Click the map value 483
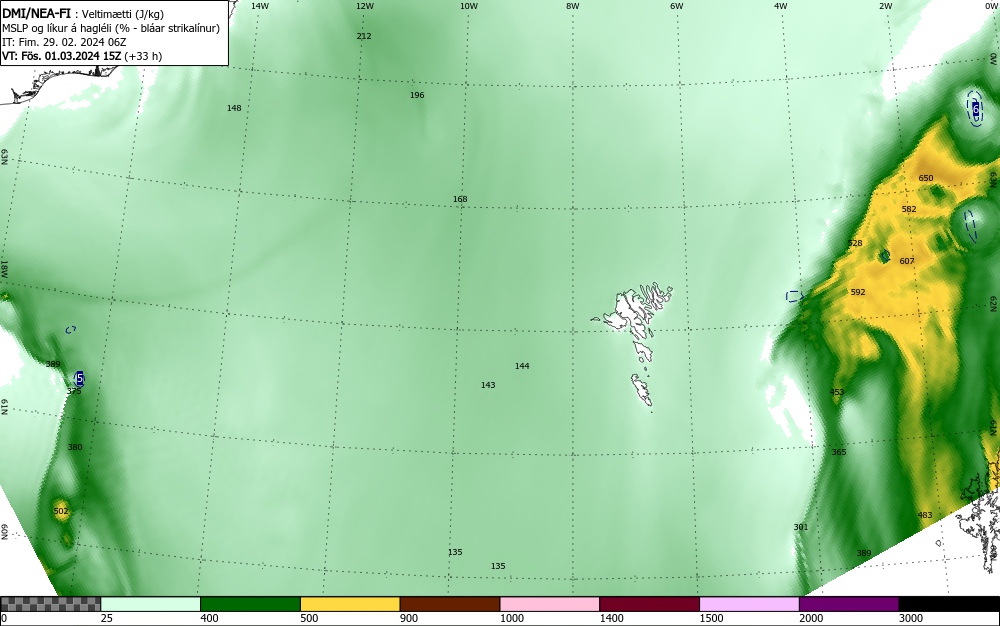The width and height of the screenshot is (1000, 626). coord(925,515)
